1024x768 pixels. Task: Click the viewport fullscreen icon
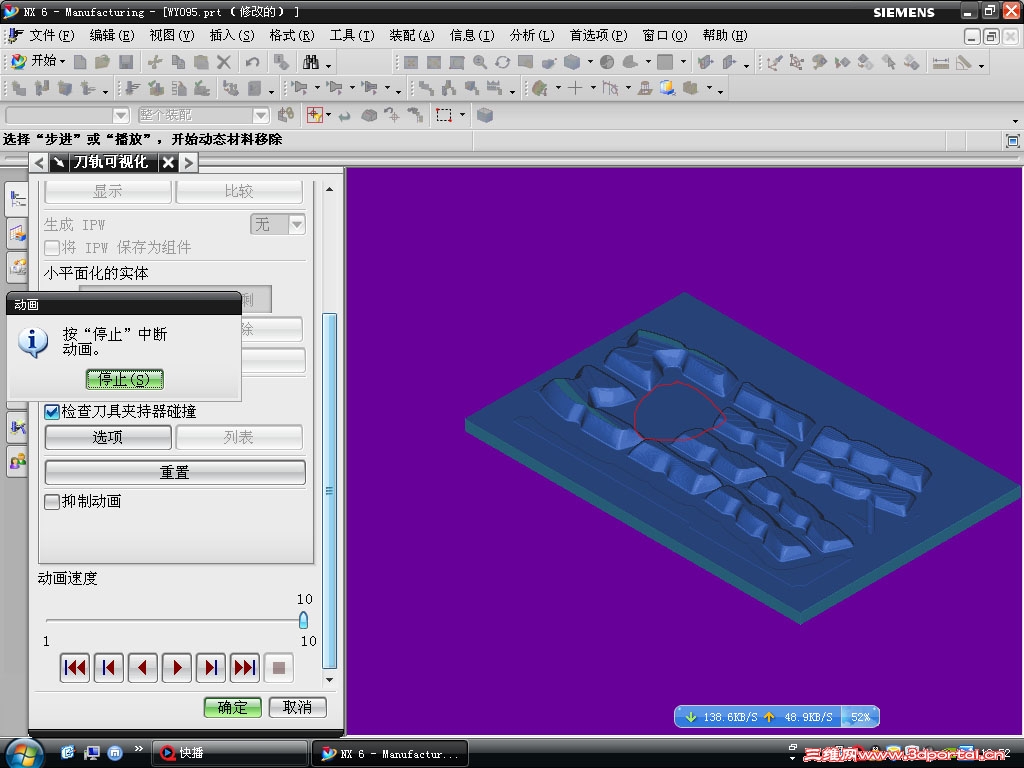[1012, 140]
